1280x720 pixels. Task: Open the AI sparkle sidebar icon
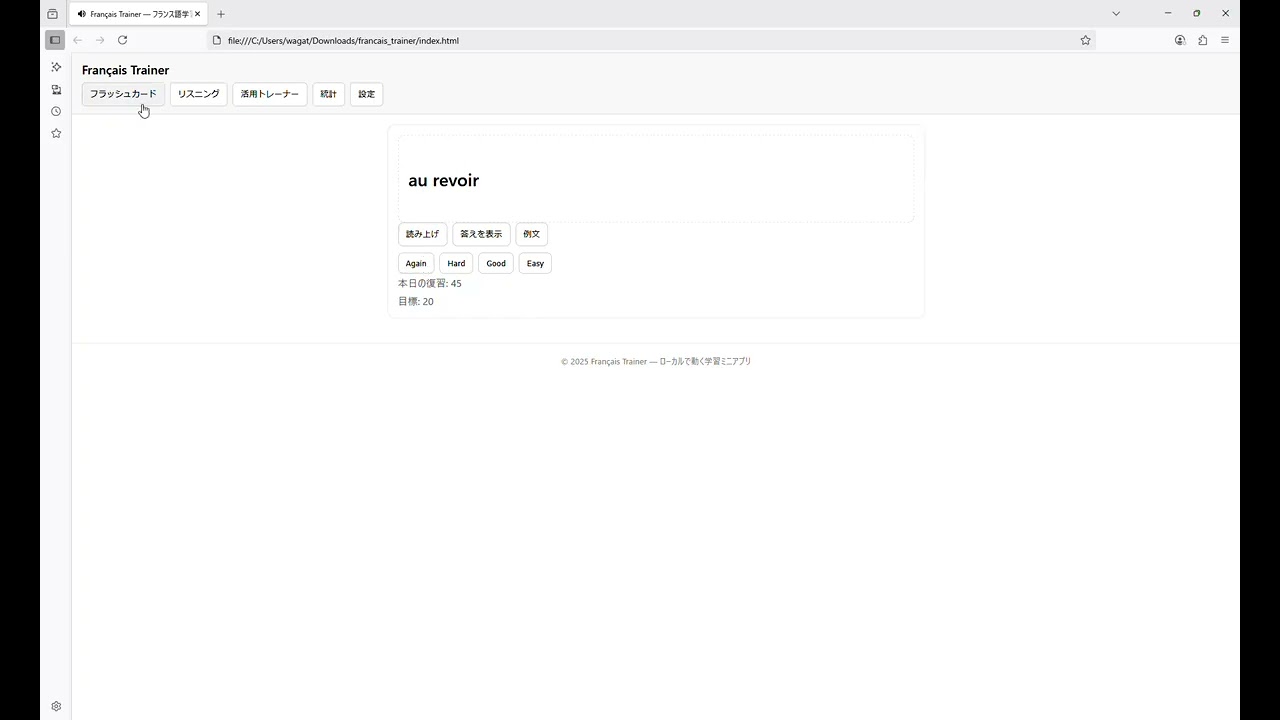click(x=56, y=67)
